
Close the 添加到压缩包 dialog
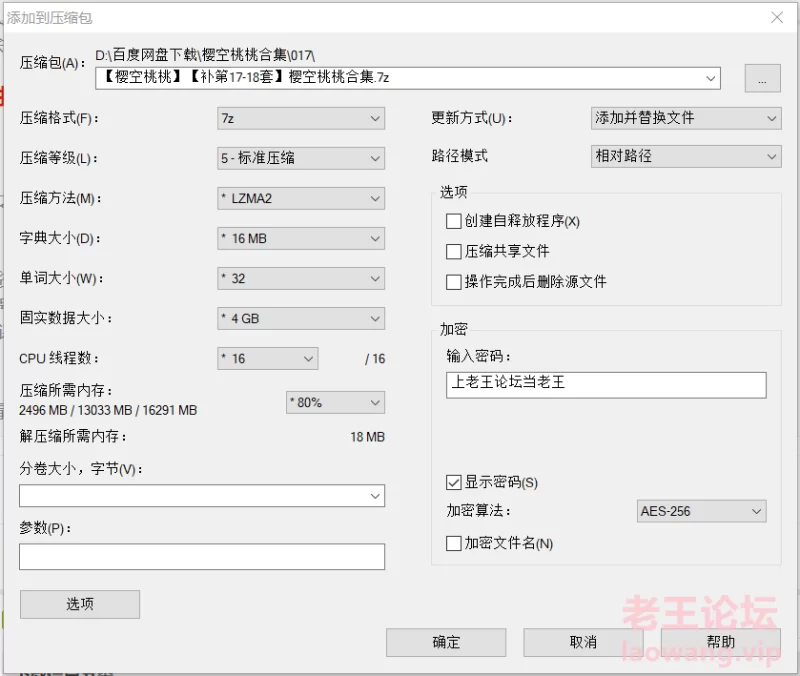[777, 17]
